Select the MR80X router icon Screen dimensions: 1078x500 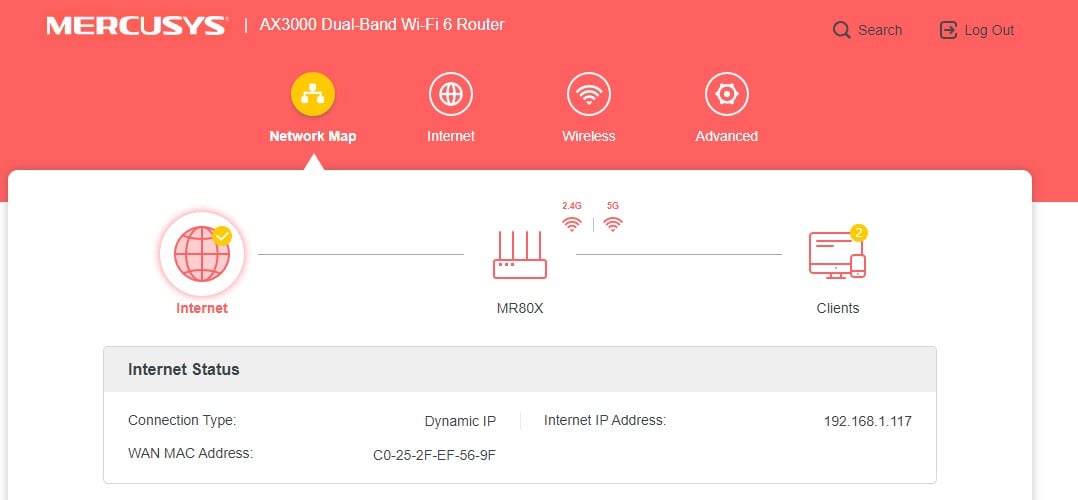pos(520,255)
